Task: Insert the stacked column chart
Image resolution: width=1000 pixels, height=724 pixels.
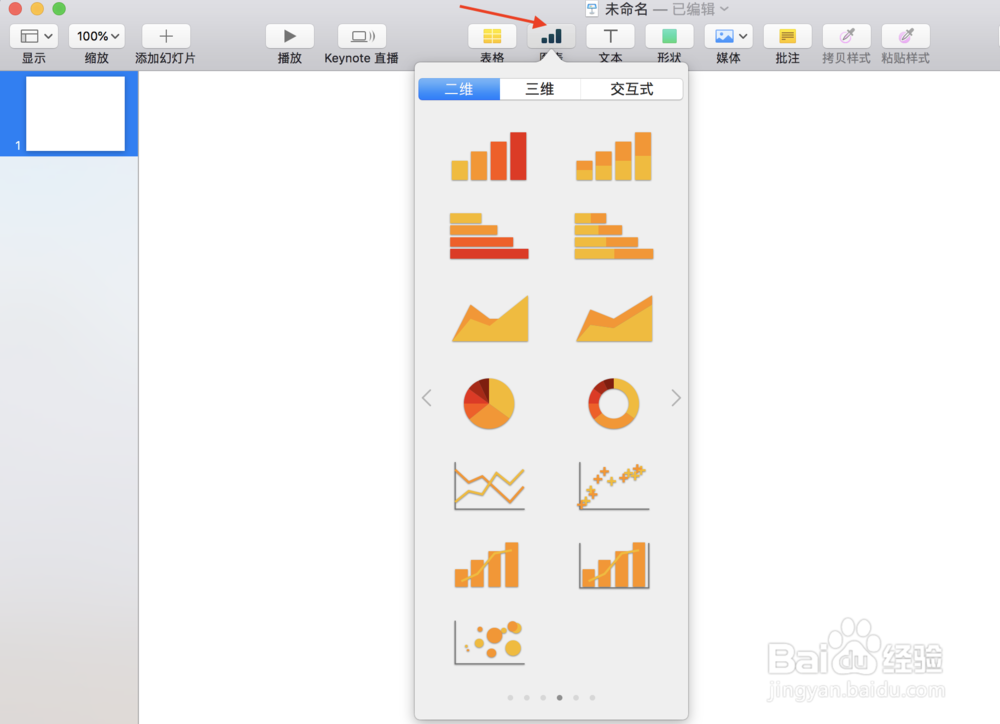Action: [x=614, y=156]
